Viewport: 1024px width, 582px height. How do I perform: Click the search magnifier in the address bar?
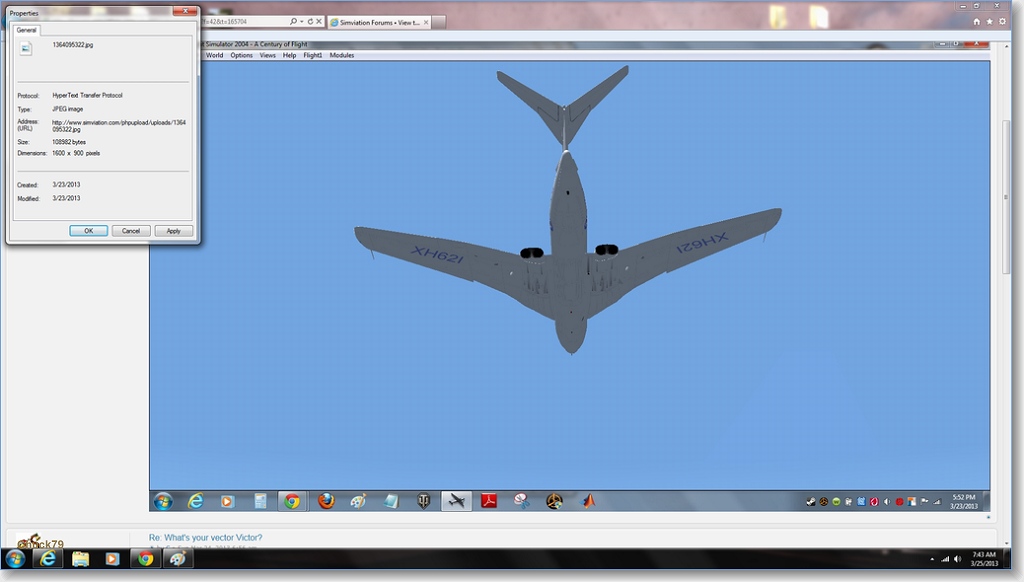coord(293,22)
